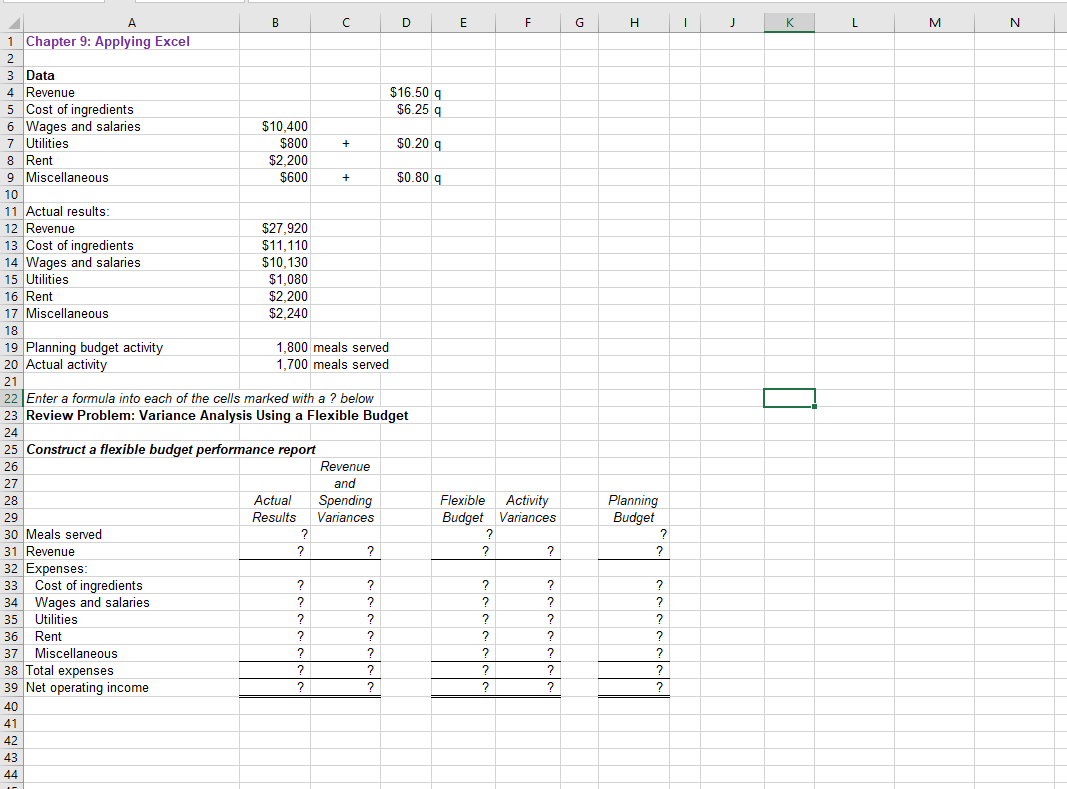Select the whole sheet via corner triangle

12,22
